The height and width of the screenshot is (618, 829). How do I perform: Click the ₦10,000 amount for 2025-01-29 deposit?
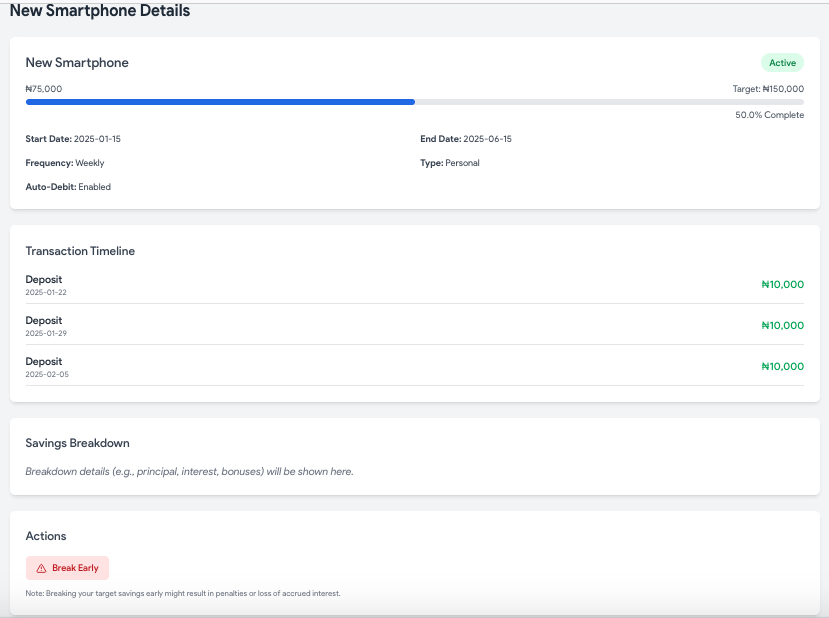(782, 326)
